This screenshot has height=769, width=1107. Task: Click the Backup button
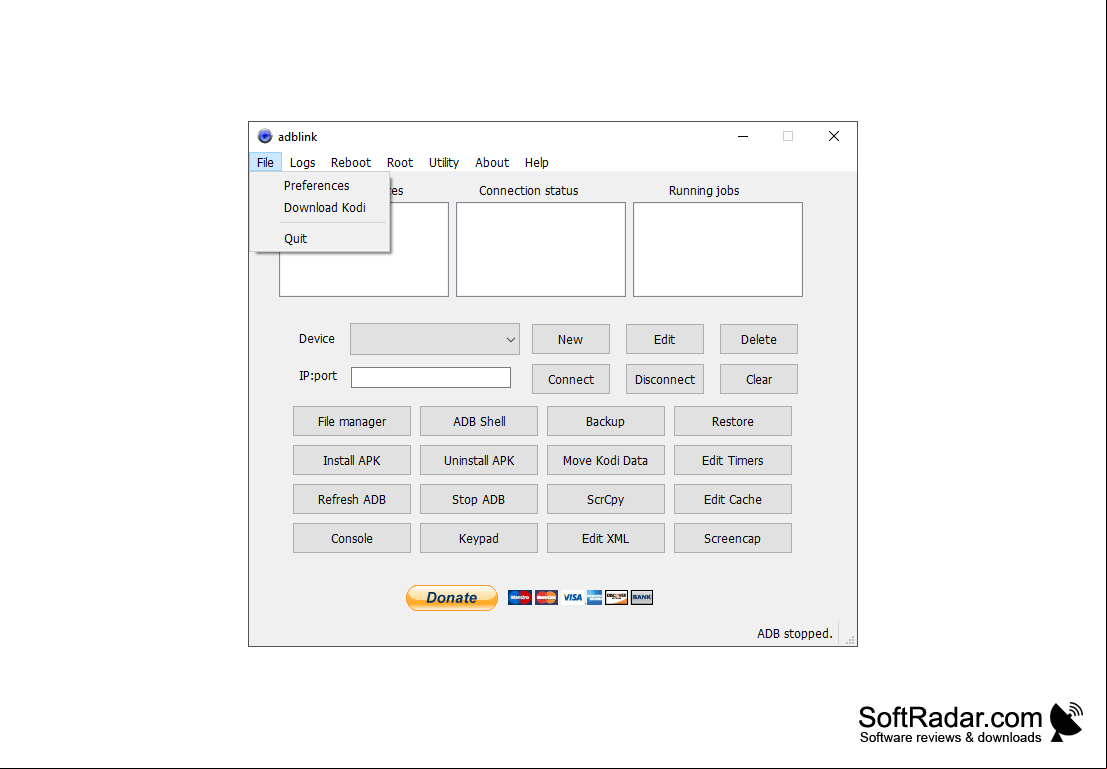pos(606,421)
